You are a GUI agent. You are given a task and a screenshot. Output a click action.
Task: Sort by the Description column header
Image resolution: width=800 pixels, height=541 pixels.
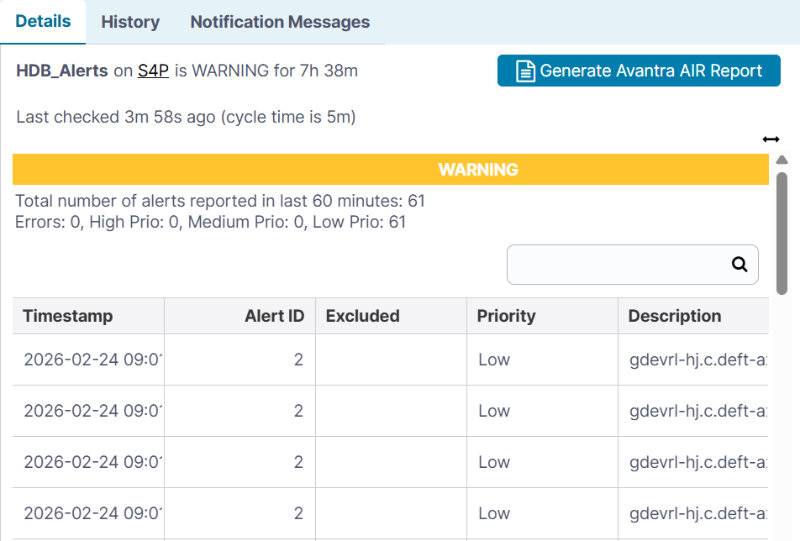693,316
